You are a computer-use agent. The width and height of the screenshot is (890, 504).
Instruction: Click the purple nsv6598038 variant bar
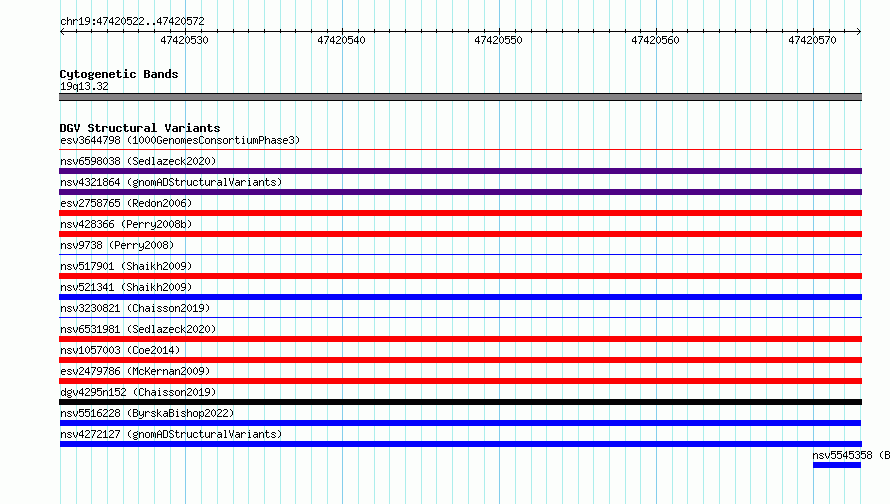pyautogui.click(x=460, y=171)
